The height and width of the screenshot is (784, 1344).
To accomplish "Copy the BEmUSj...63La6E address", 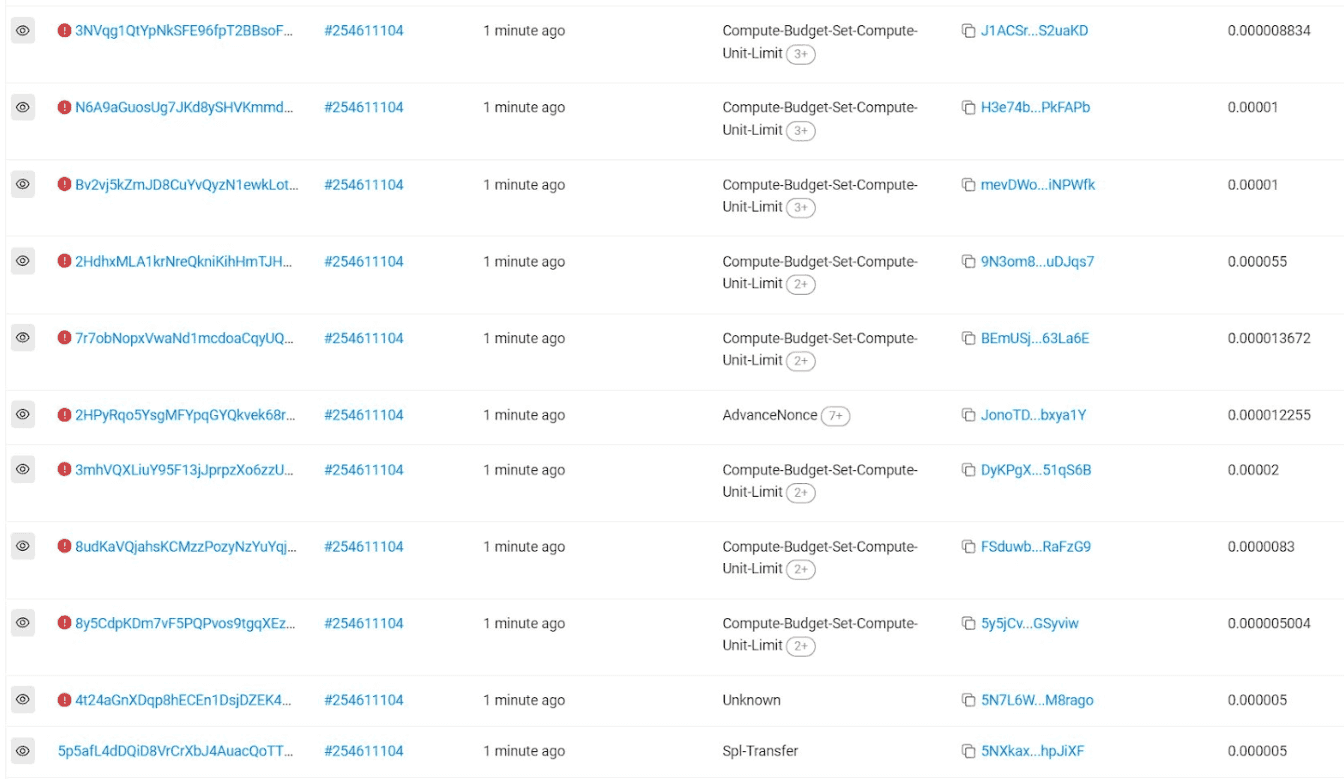I will point(968,338).
